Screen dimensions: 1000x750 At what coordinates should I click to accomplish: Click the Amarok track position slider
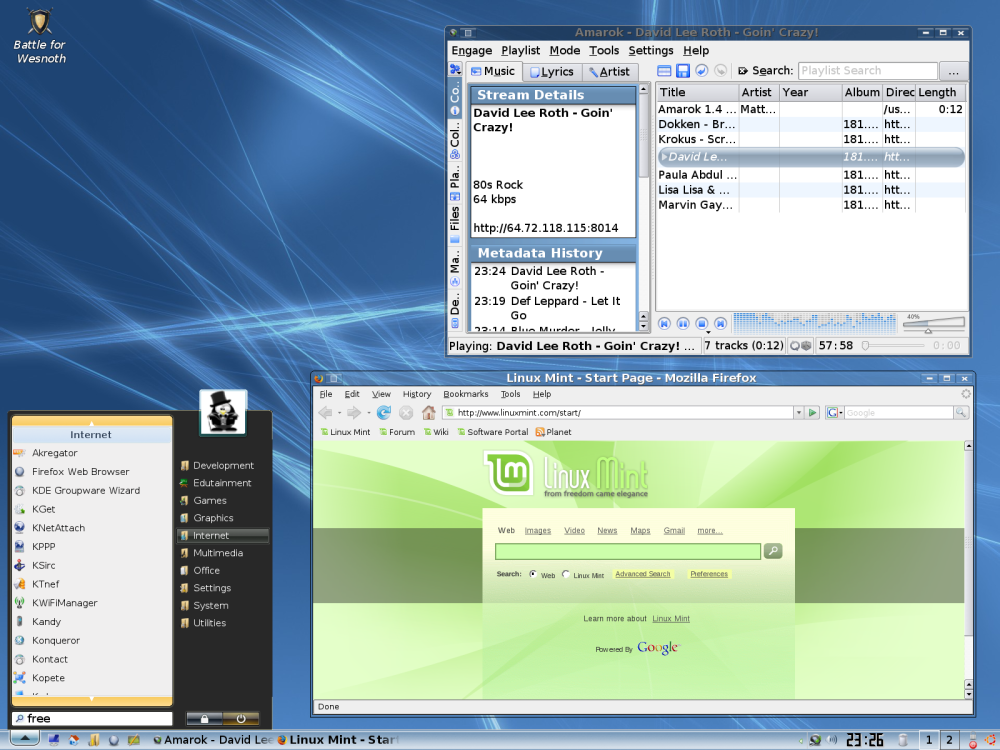pyautogui.click(x=894, y=346)
